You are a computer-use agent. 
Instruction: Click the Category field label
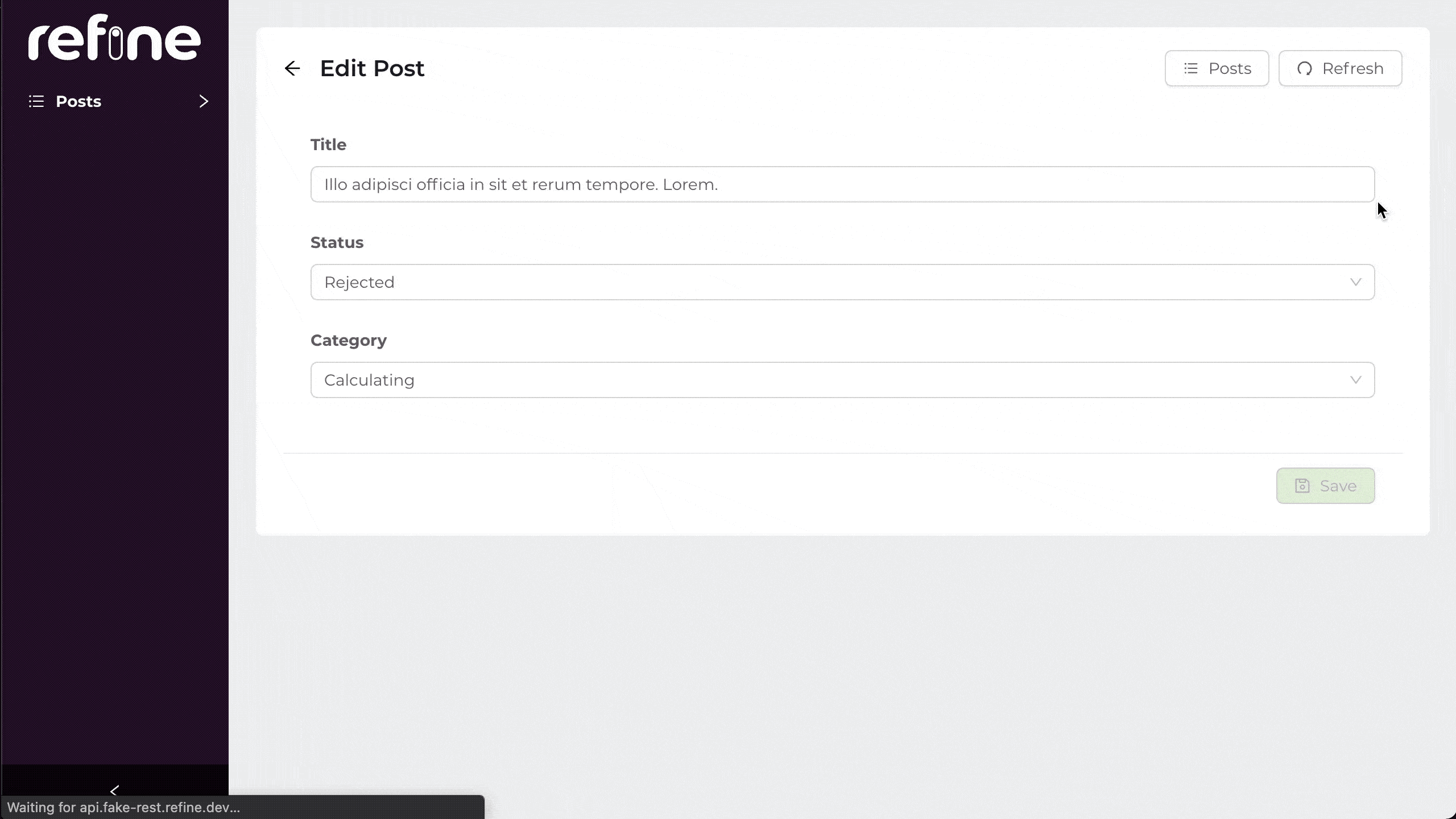tap(348, 340)
